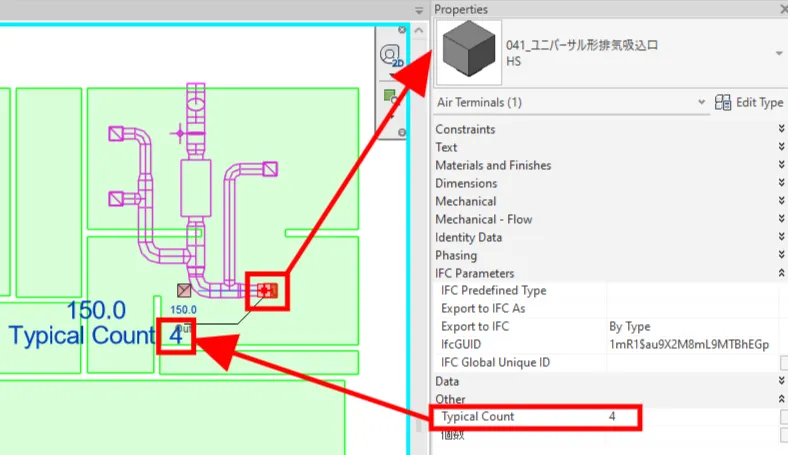
Task: Click the rectangular duct equipment box in the center
Action: [192, 187]
